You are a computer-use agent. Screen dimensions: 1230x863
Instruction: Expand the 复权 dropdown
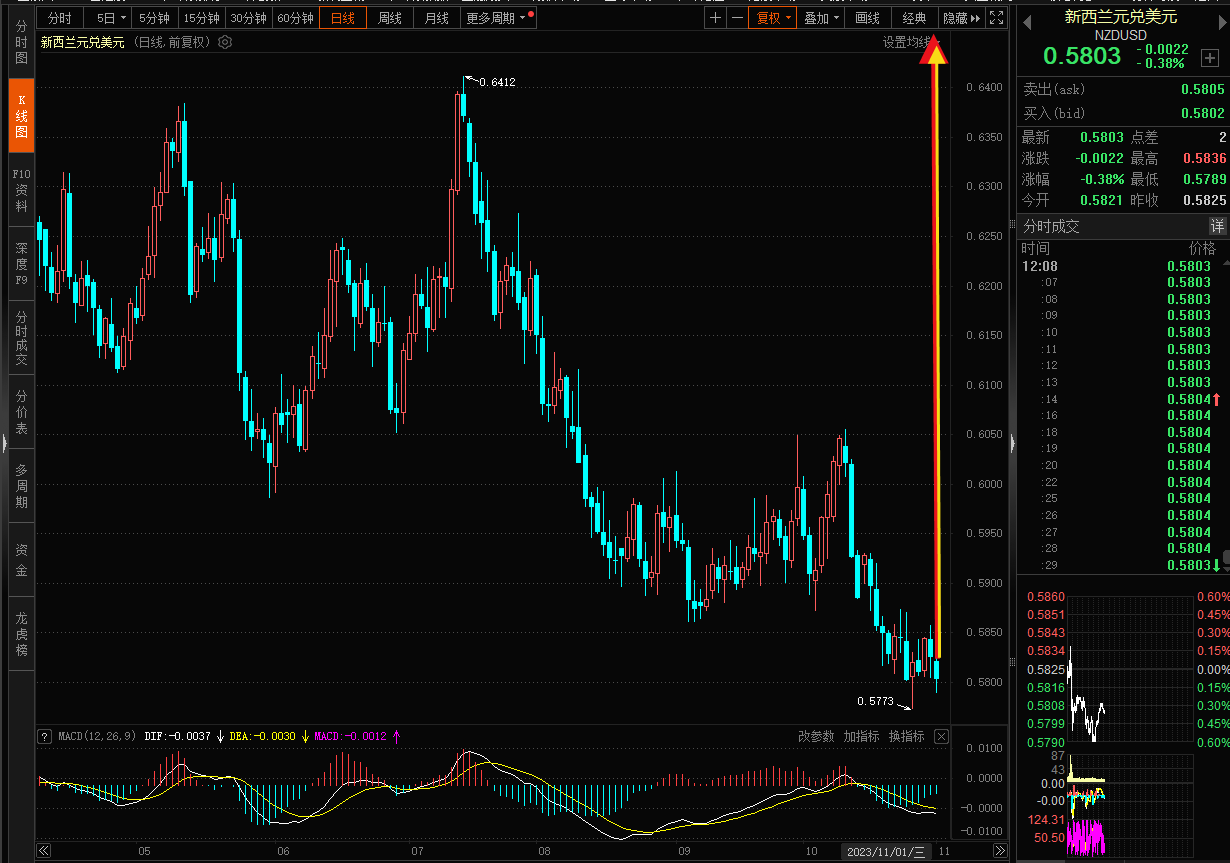[x=774, y=18]
